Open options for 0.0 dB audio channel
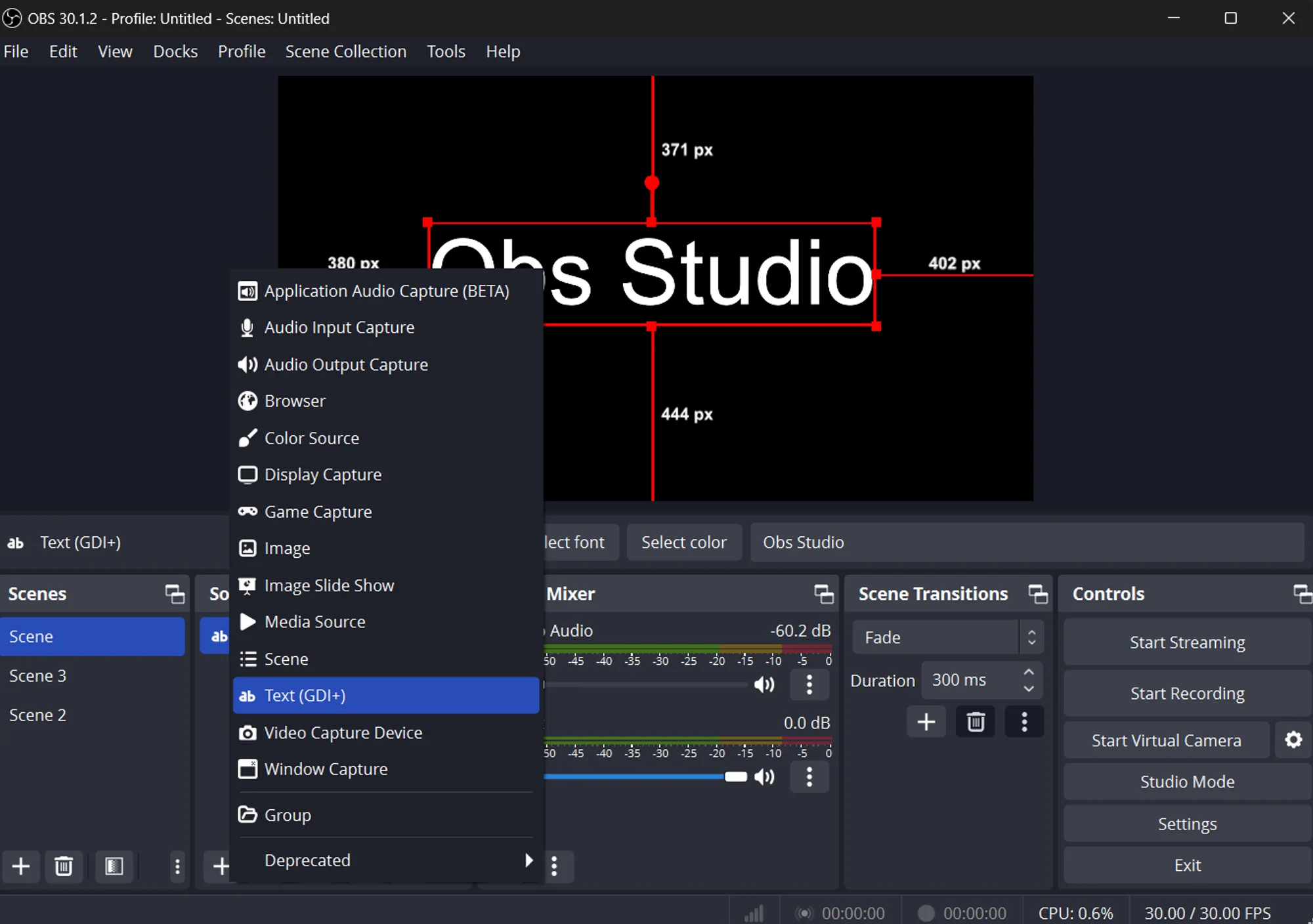Image resolution: width=1313 pixels, height=924 pixels. [x=809, y=777]
